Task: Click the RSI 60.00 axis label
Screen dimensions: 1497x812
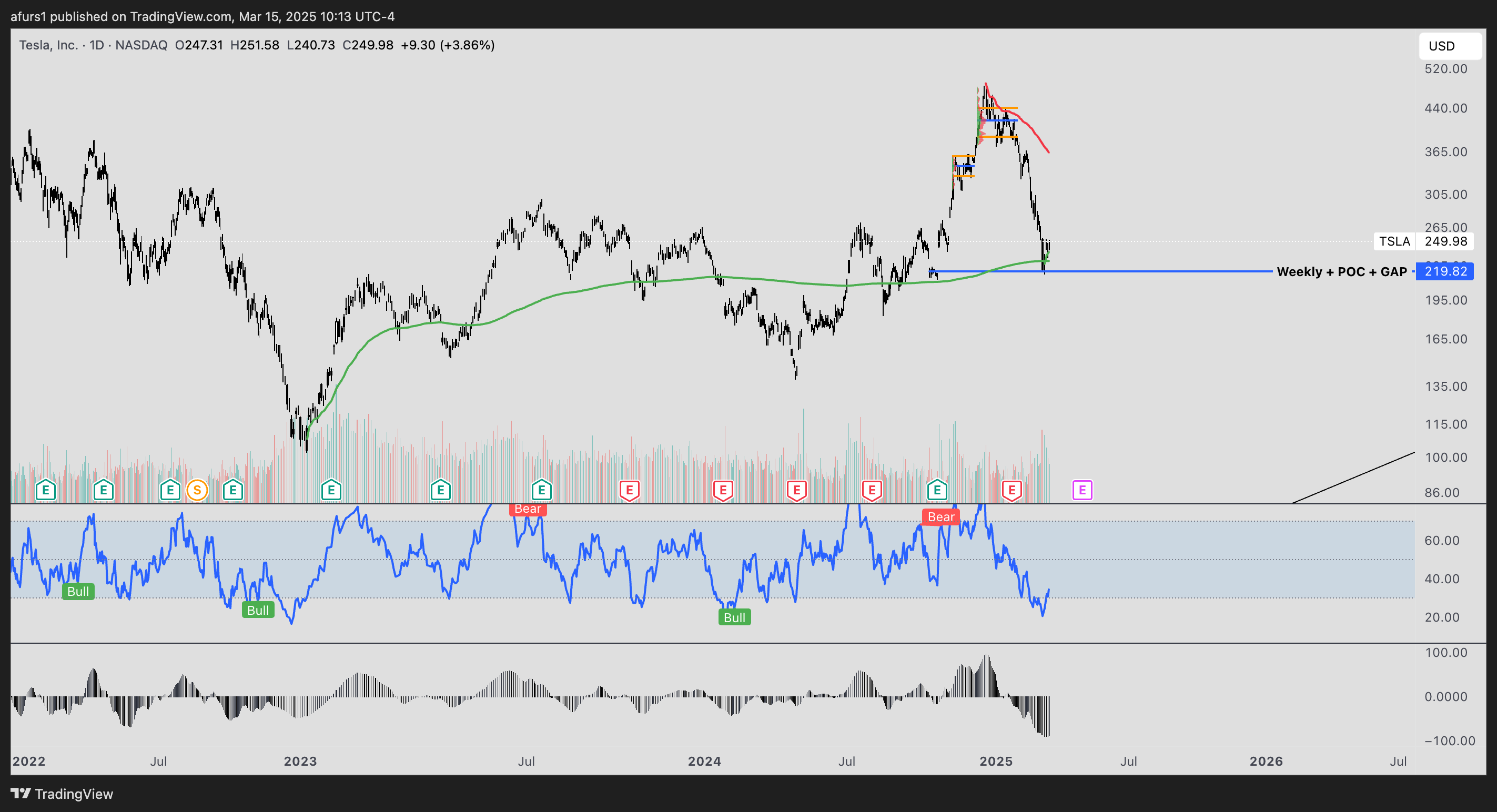Action: coord(1442,540)
